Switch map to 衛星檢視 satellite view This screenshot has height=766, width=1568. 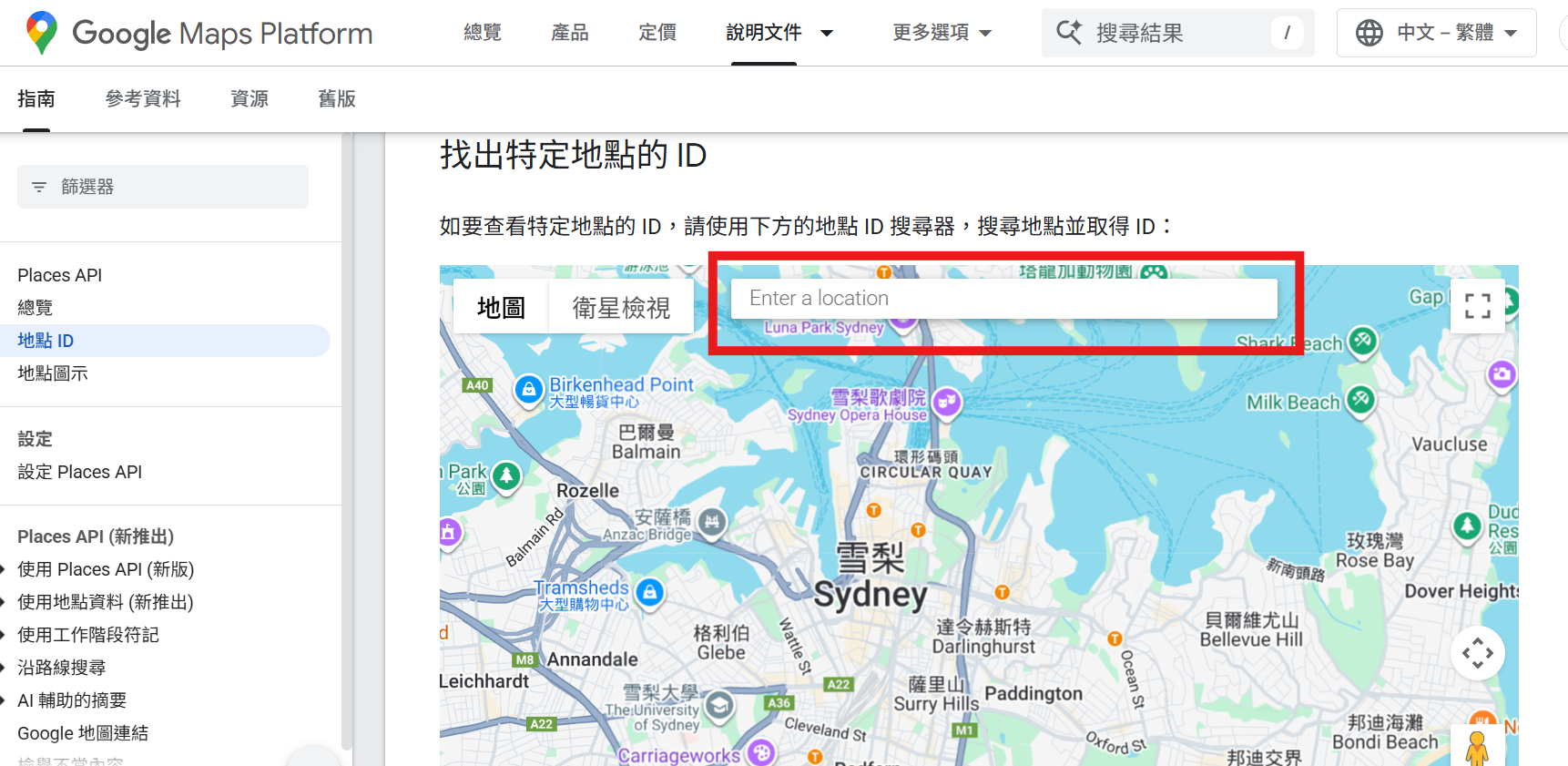point(621,308)
